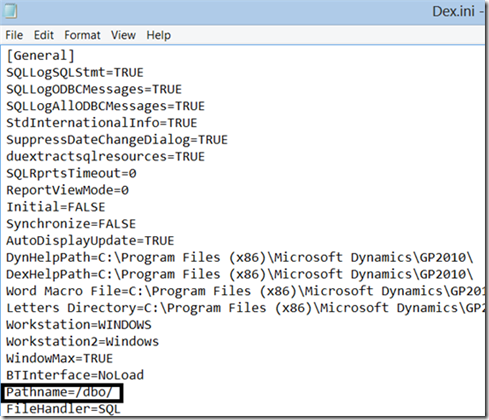This screenshot has height=420, width=489.
Task: Click the DexHelpPath line
Action: click(x=240, y=274)
